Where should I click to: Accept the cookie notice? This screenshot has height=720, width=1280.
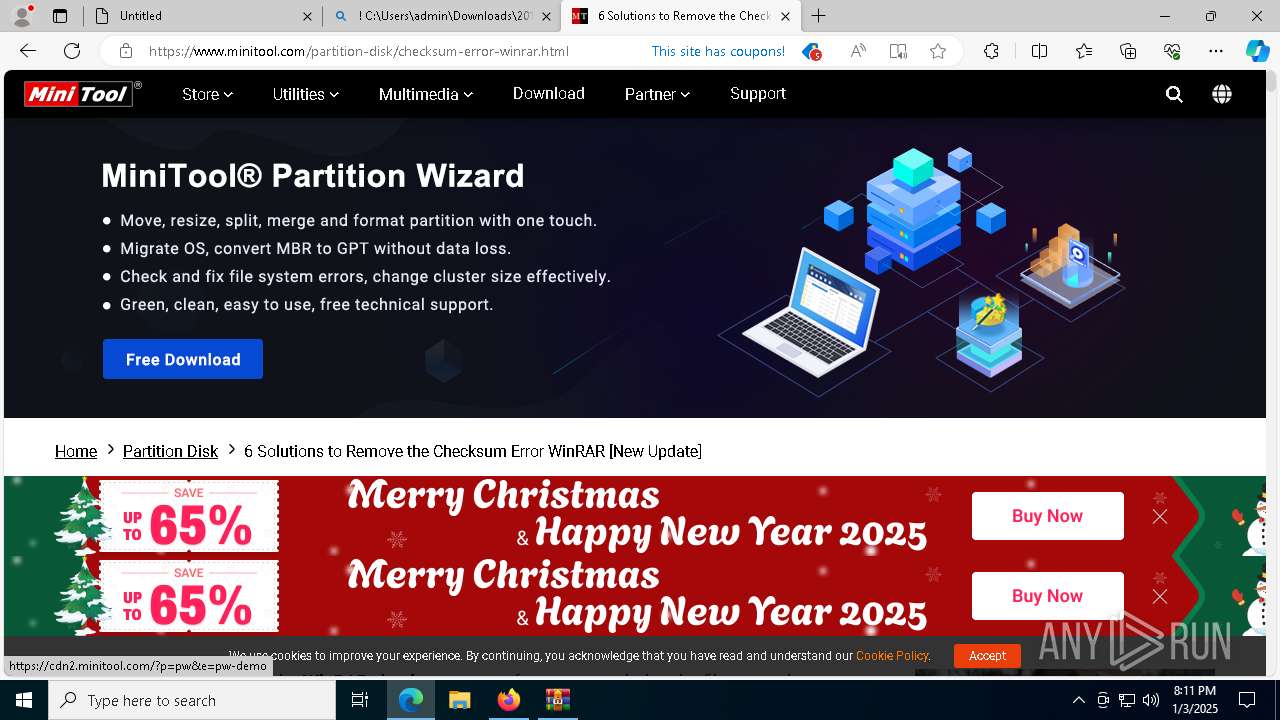point(987,656)
